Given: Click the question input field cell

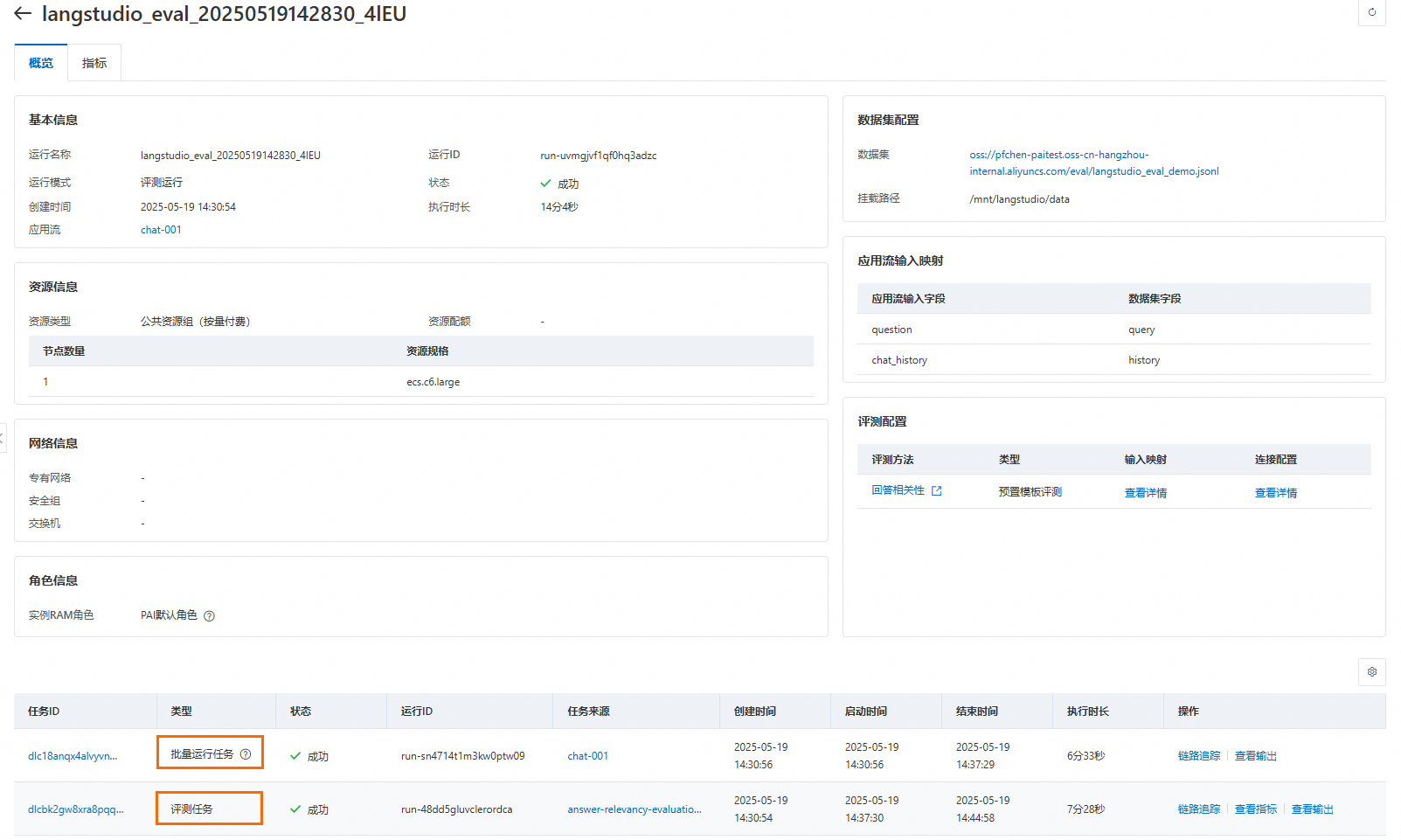Looking at the screenshot, I should [x=891, y=330].
